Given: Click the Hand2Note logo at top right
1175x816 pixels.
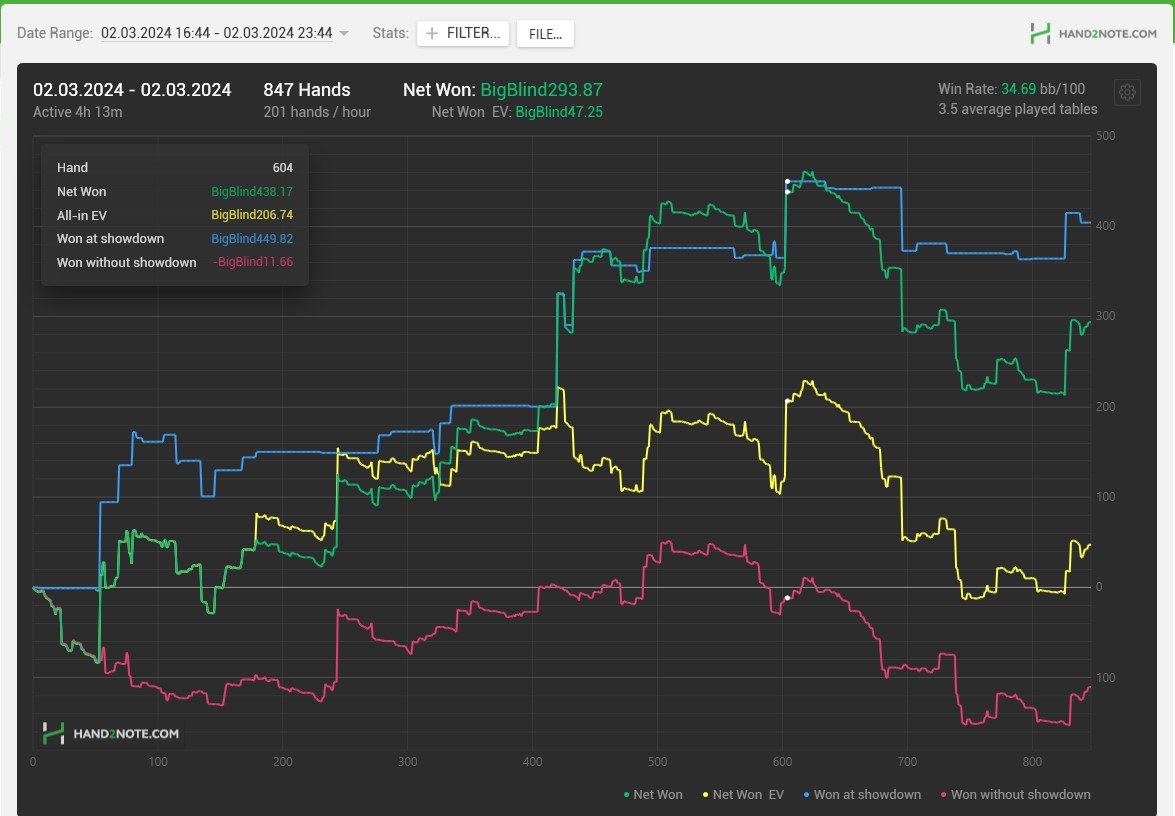Looking at the screenshot, I should (x=1093, y=33).
